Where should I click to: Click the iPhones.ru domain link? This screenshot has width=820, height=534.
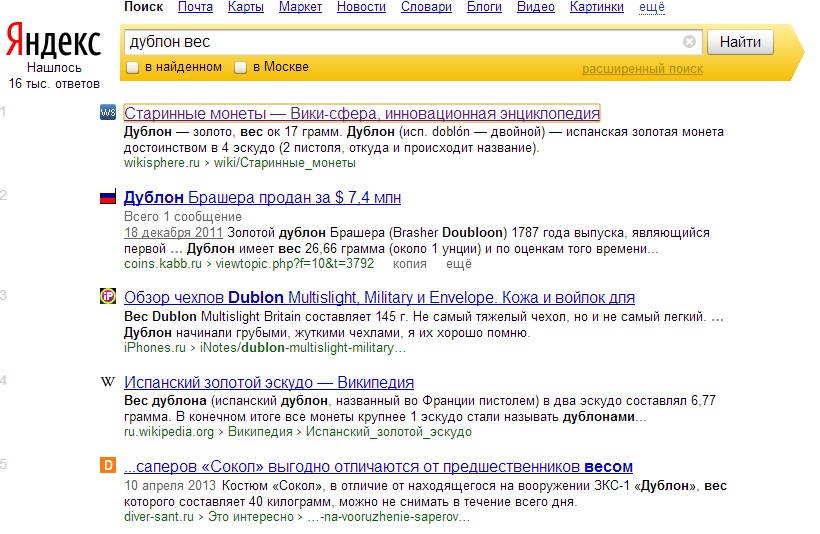pyautogui.click(x=155, y=348)
